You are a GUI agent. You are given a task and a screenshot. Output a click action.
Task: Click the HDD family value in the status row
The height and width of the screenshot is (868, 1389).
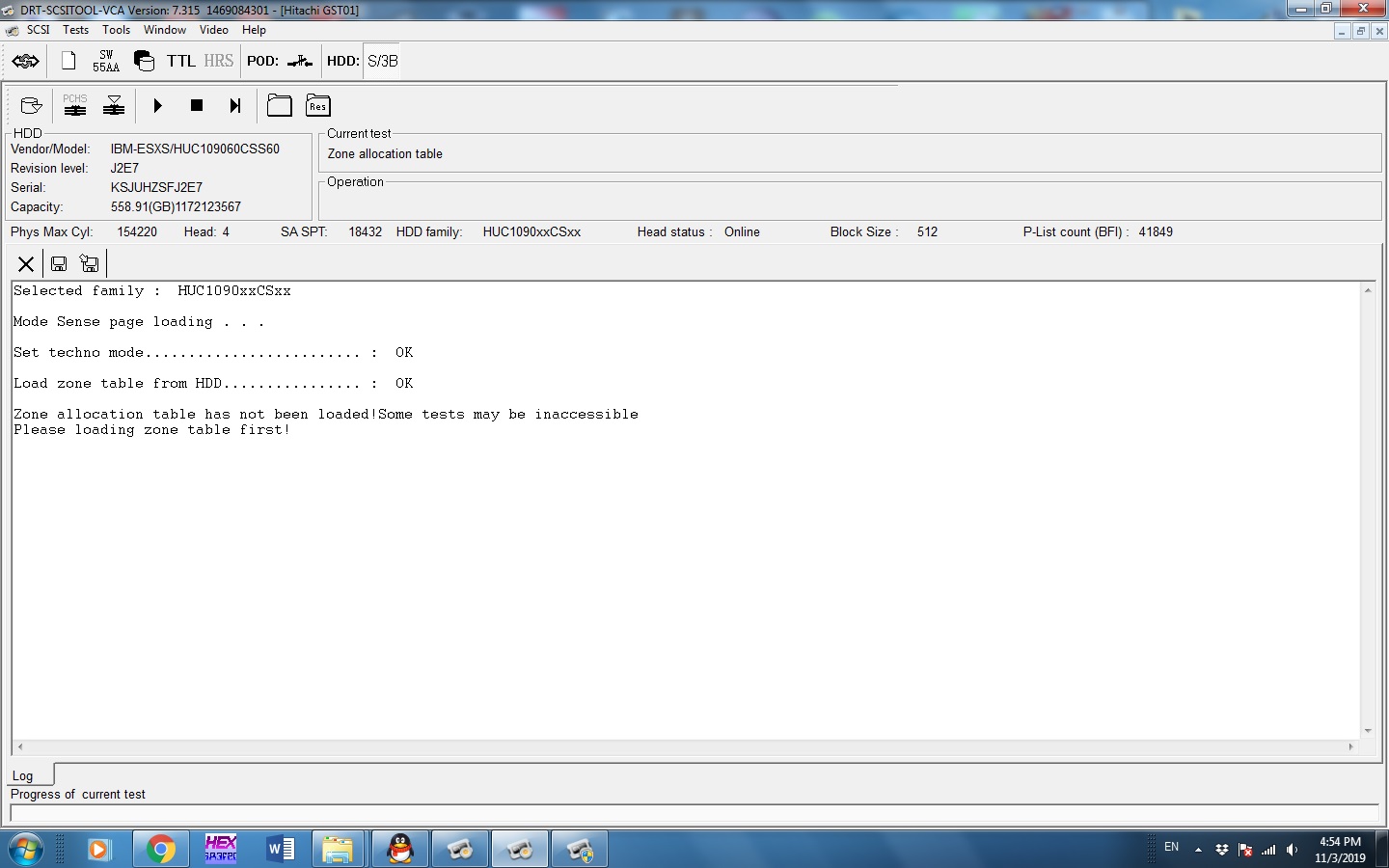click(x=531, y=231)
